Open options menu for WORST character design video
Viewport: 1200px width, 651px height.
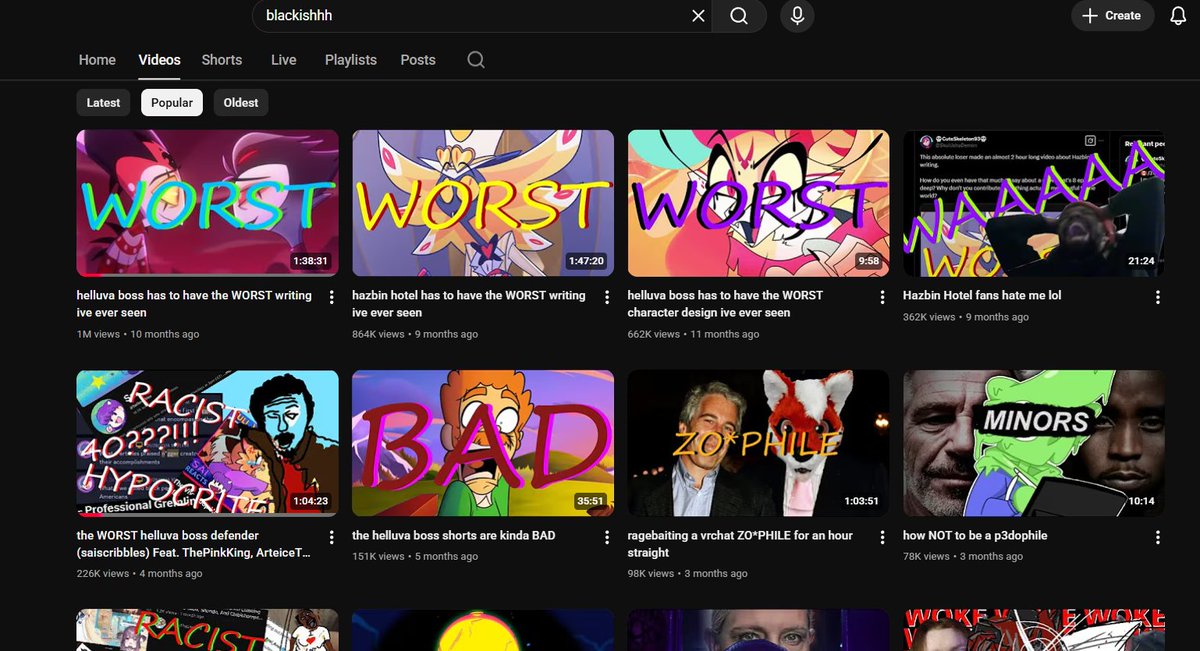pyautogui.click(x=882, y=297)
